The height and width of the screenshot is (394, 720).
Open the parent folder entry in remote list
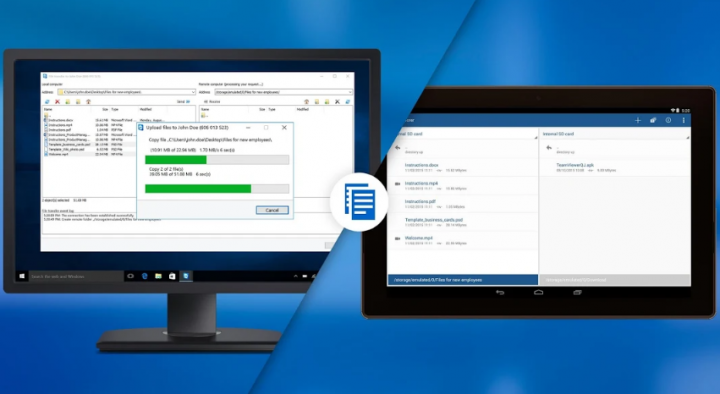point(205,115)
